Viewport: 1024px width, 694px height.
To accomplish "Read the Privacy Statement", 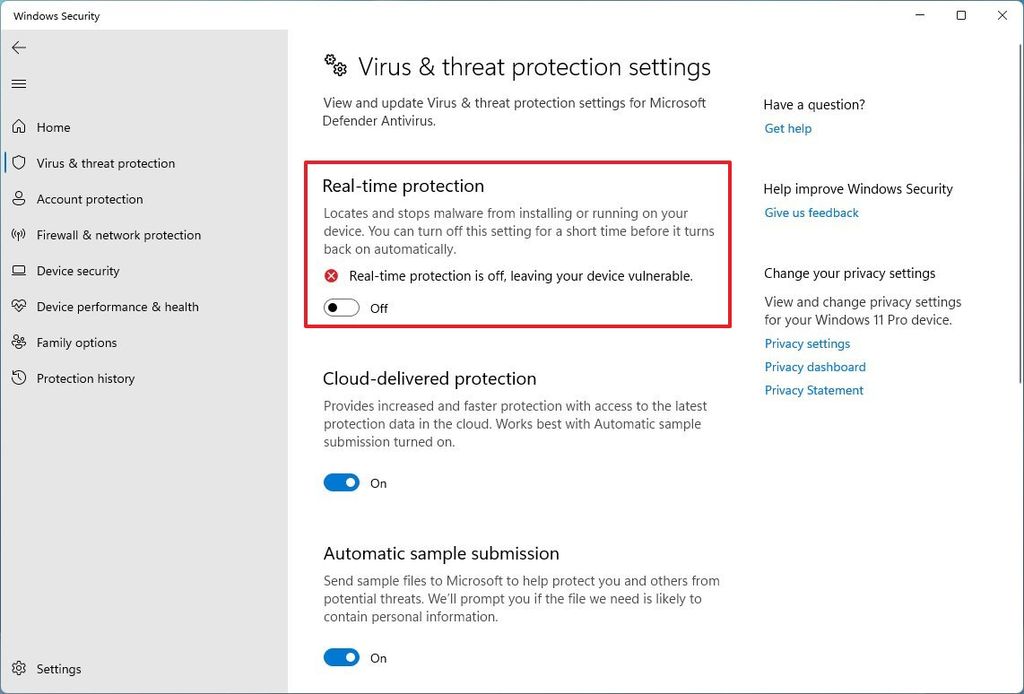I will click(x=813, y=390).
